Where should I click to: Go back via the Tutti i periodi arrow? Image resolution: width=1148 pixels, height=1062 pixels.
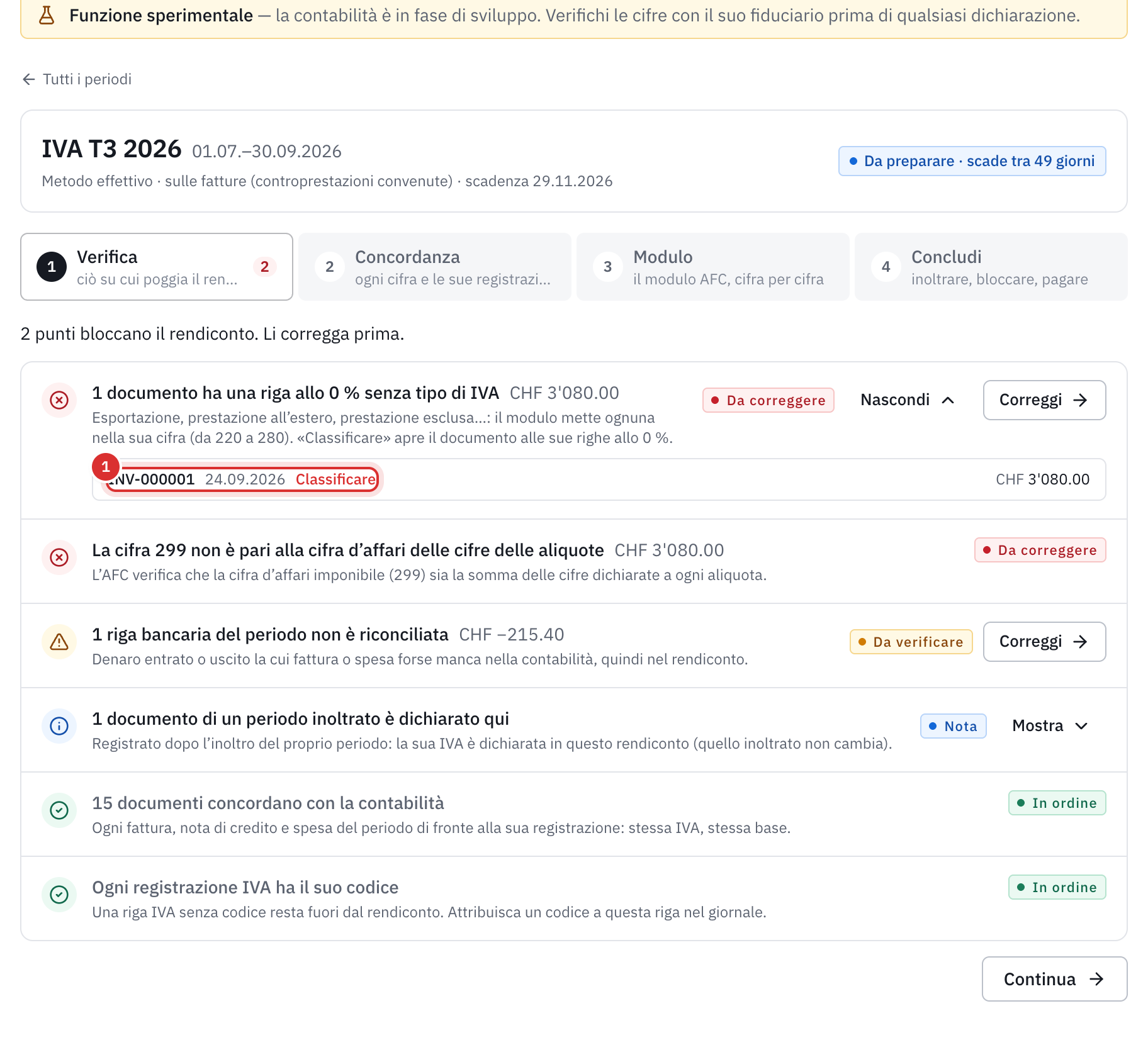[x=28, y=79]
